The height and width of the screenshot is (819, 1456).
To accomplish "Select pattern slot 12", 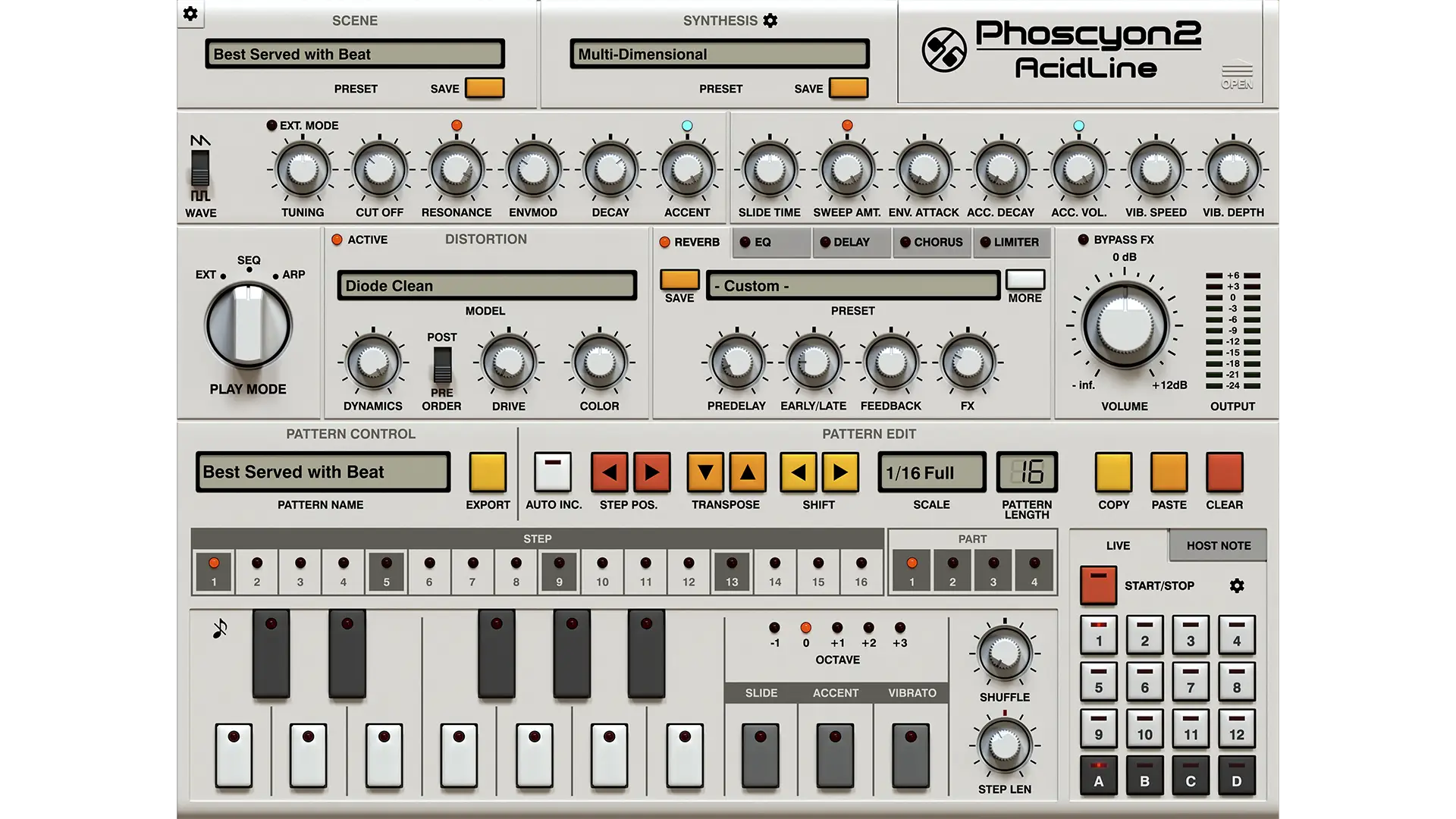I will [1237, 728].
